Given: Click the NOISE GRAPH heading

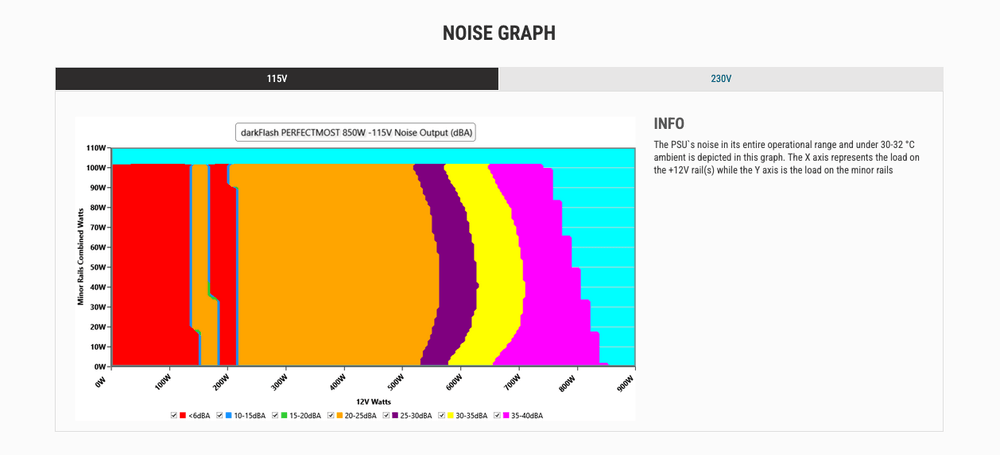Looking at the screenshot, I should click(499, 33).
